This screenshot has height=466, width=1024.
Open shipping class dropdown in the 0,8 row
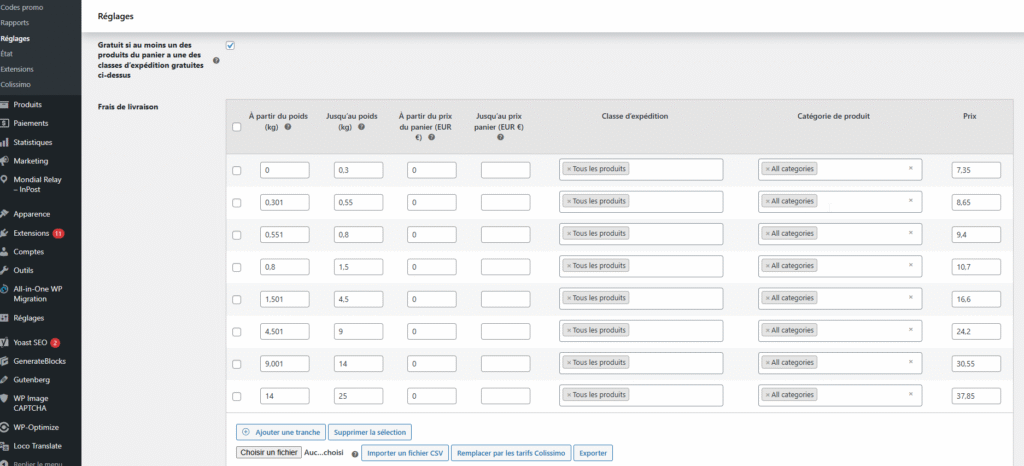640,266
